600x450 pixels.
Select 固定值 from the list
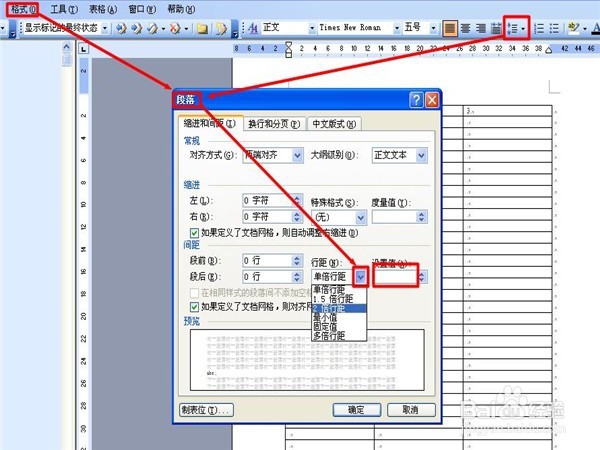[x=339, y=327]
